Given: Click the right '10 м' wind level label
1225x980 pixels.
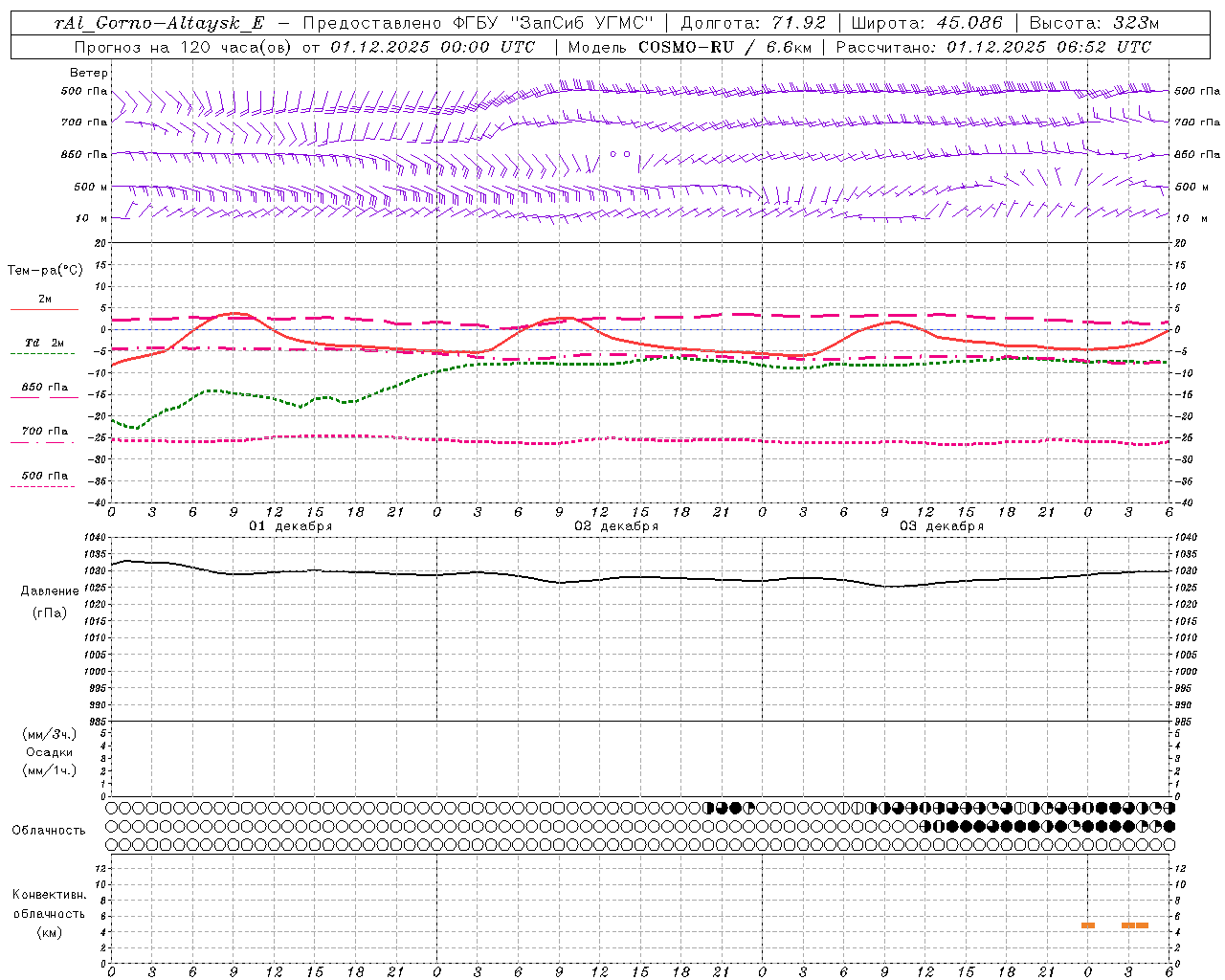Looking at the screenshot, I should [x=1191, y=218].
